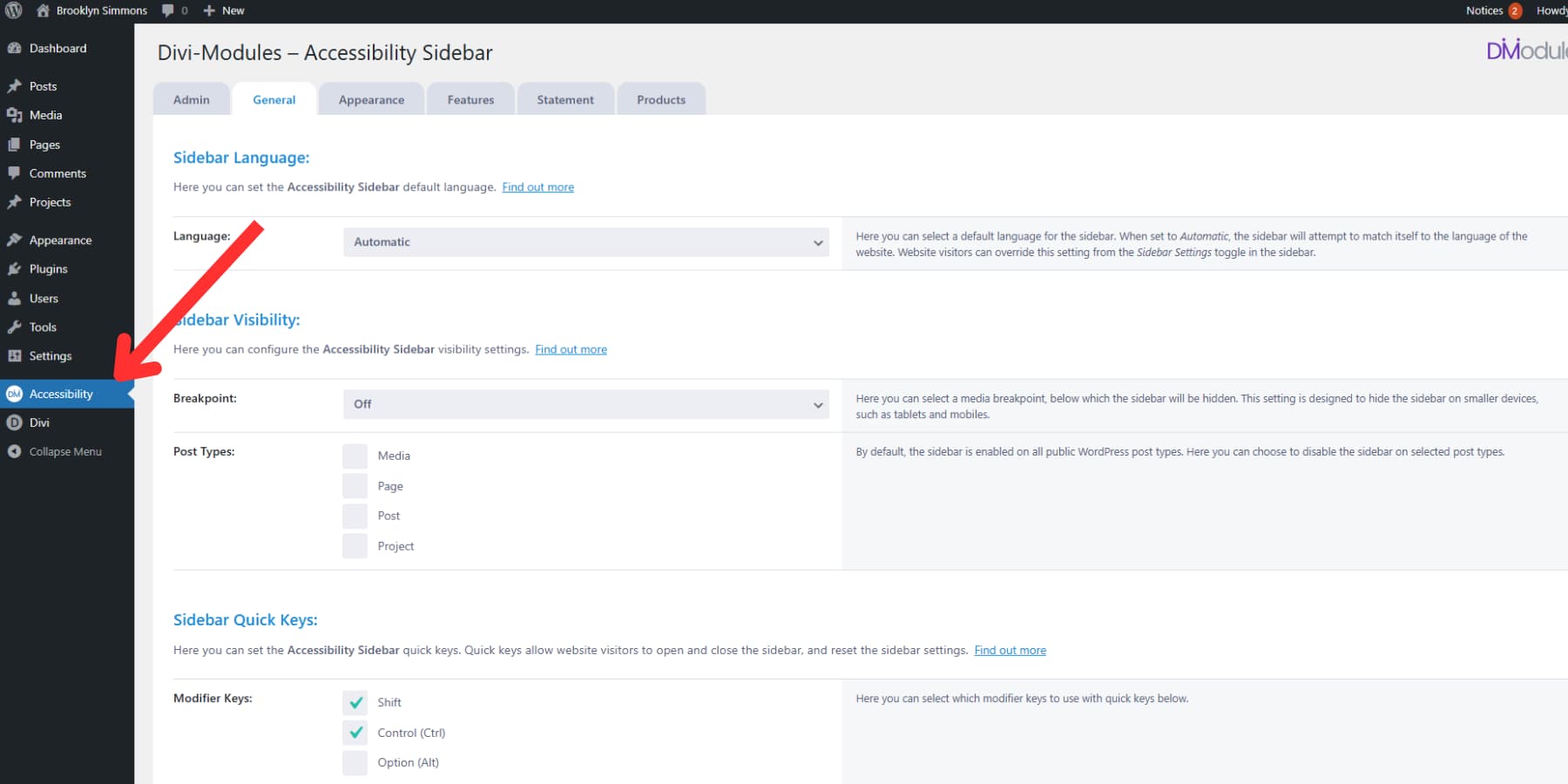
Task: Click New in the admin toolbar
Action: pyautogui.click(x=223, y=10)
